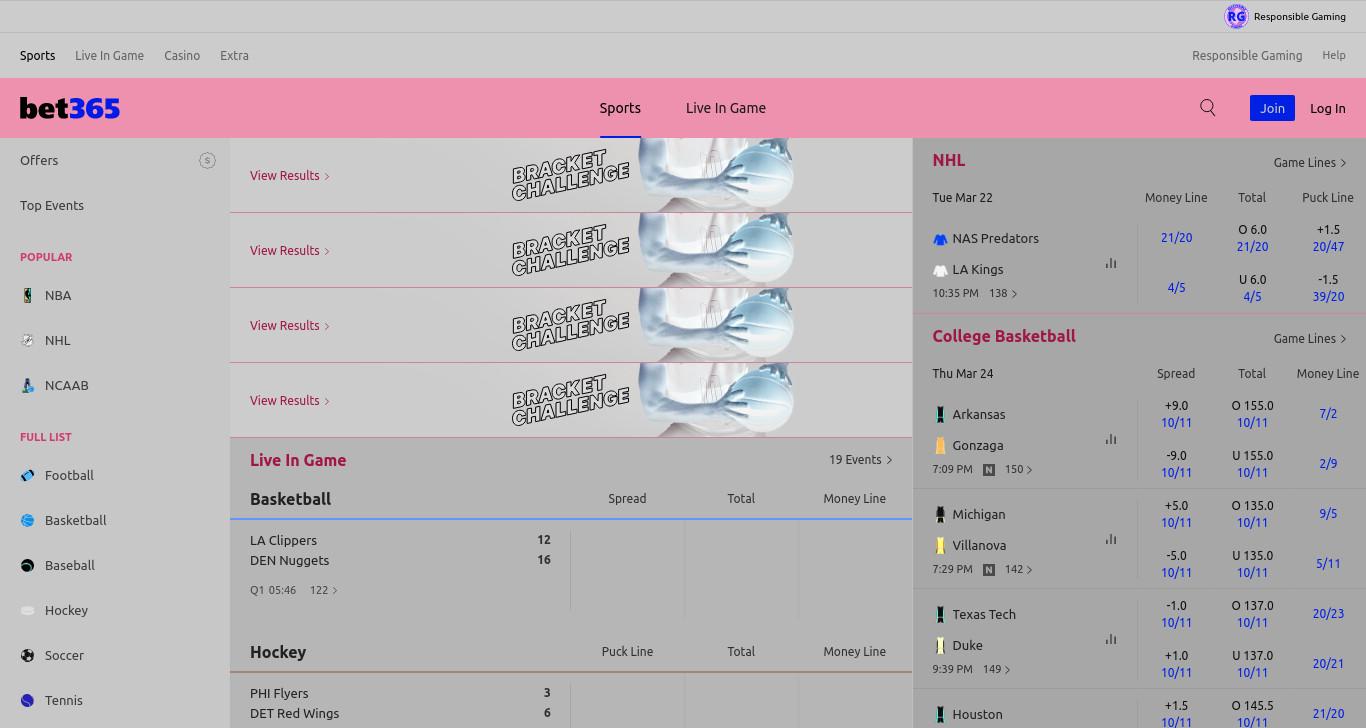This screenshot has width=1366, height=728.
Task: Expand NHL Game Lines
Action: pyautogui.click(x=1310, y=162)
